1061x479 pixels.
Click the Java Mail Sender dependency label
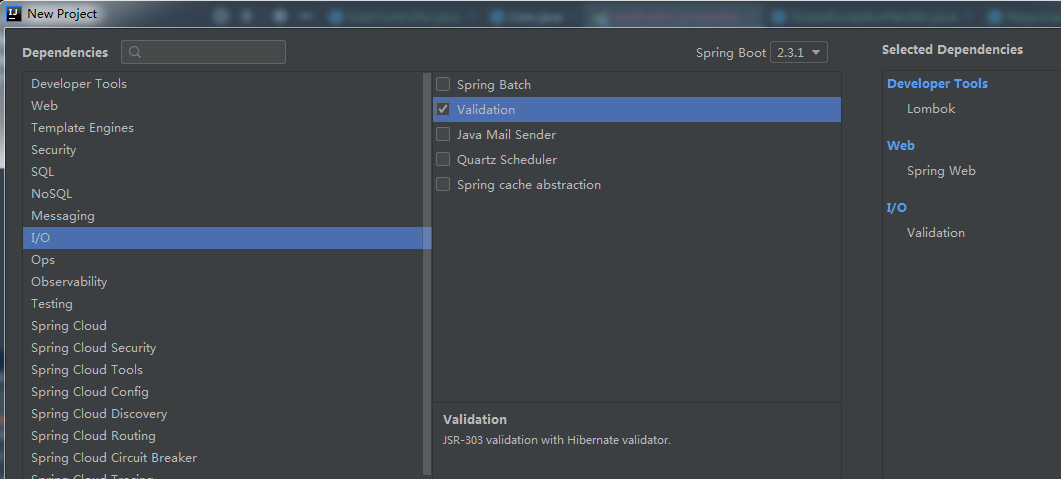tap(506, 135)
